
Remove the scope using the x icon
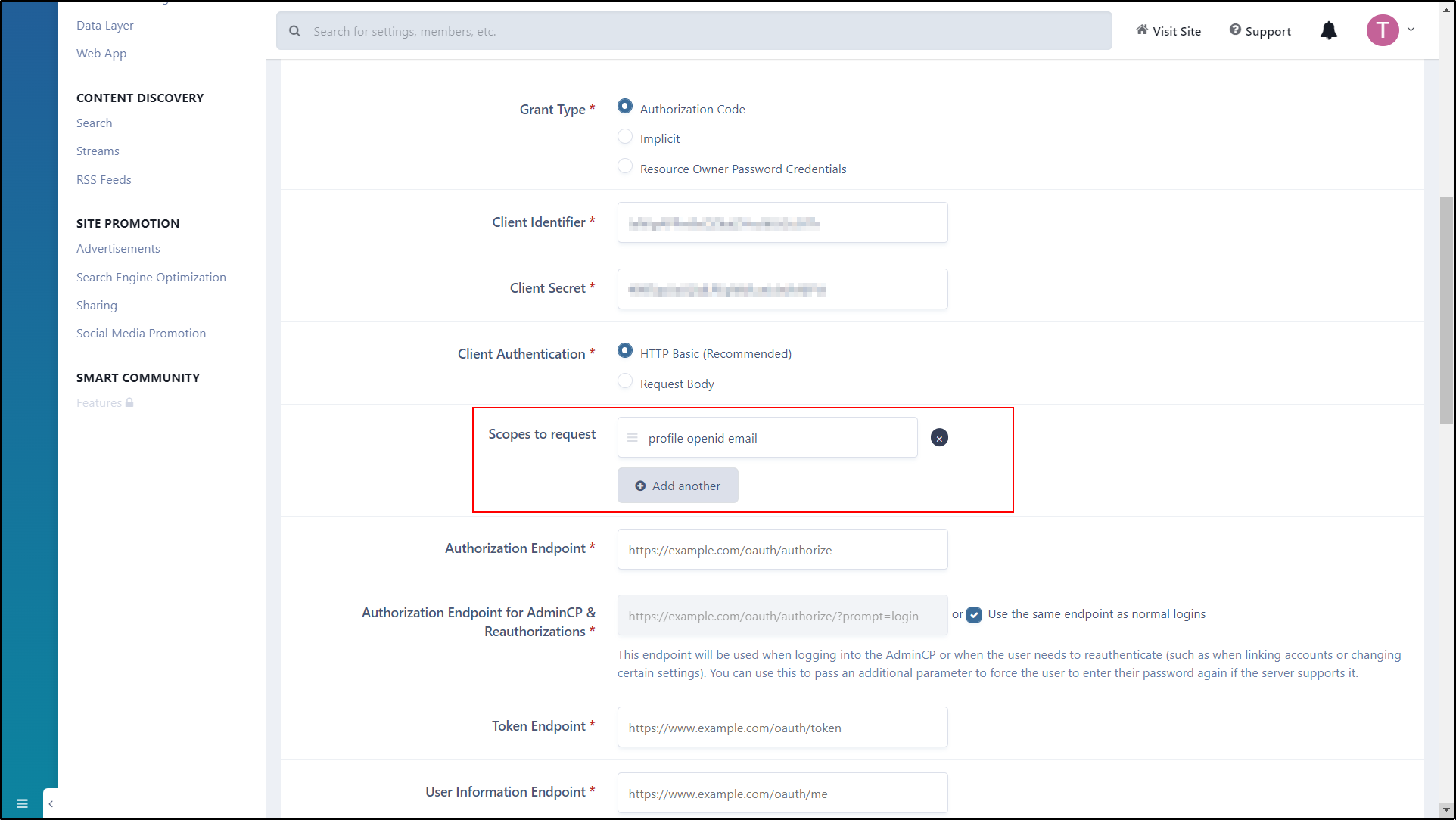939,437
